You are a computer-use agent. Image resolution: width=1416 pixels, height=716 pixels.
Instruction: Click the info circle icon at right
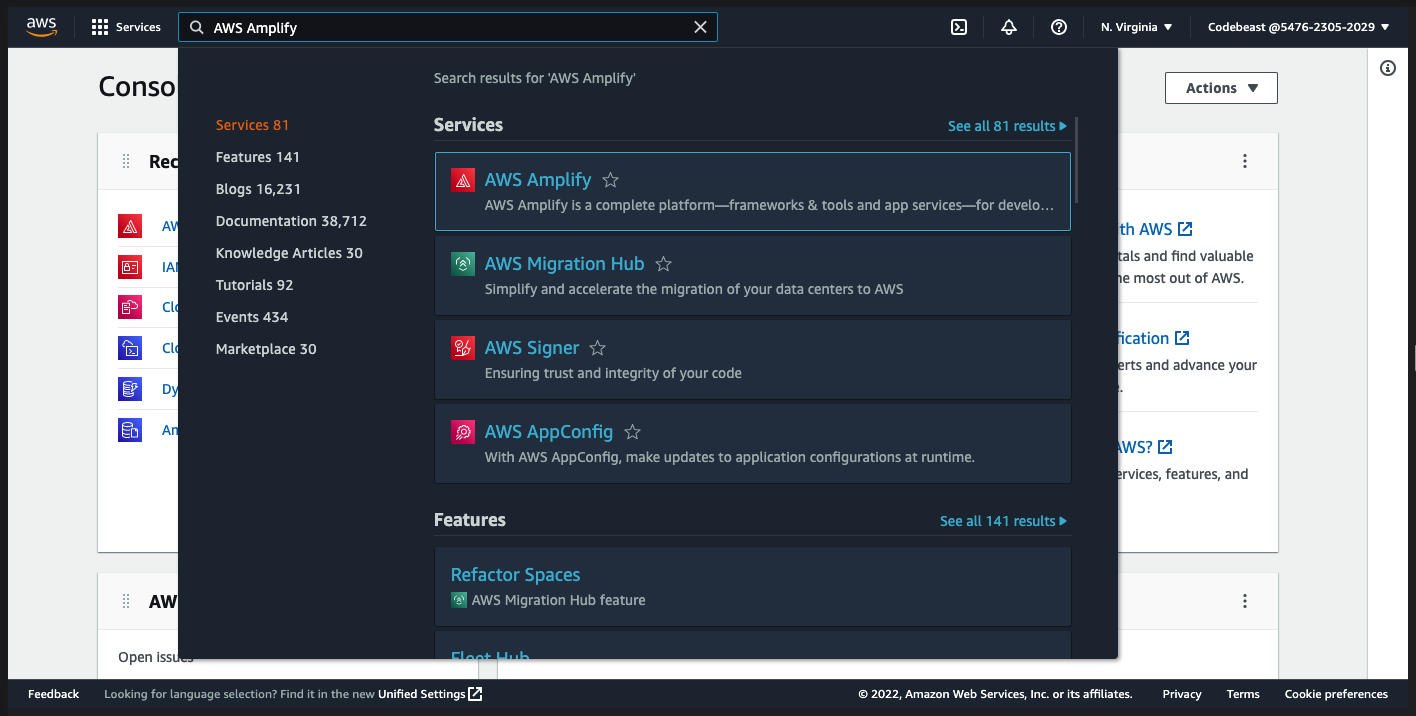pos(1388,68)
